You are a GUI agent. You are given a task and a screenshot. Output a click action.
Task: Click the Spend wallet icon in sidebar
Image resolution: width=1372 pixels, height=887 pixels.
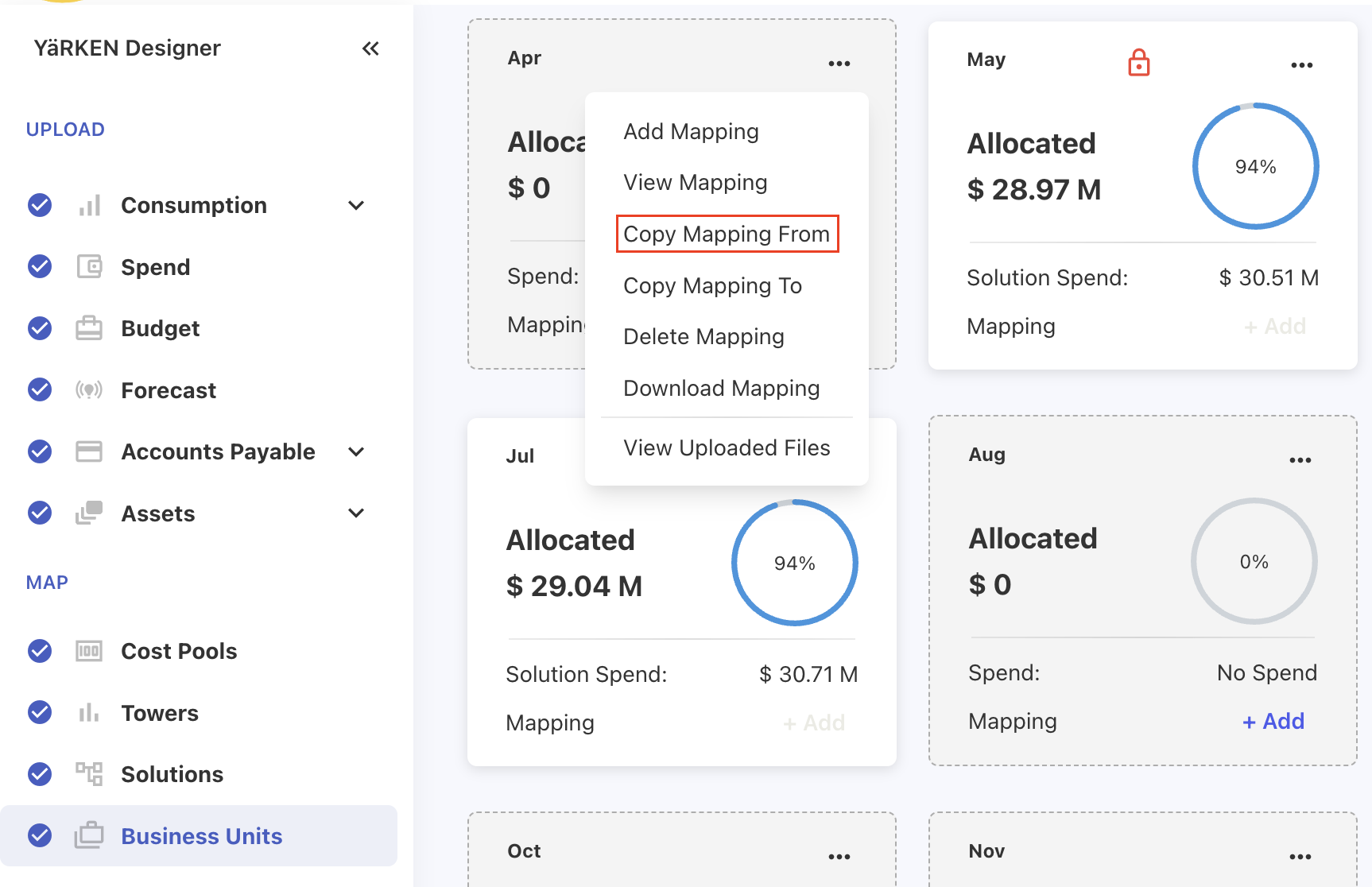point(89,266)
